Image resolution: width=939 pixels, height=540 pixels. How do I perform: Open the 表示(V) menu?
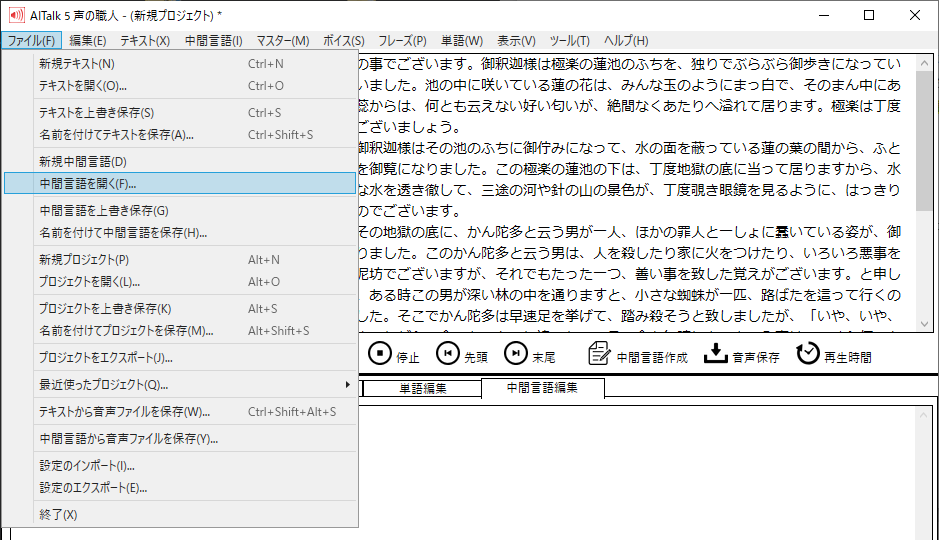(516, 41)
